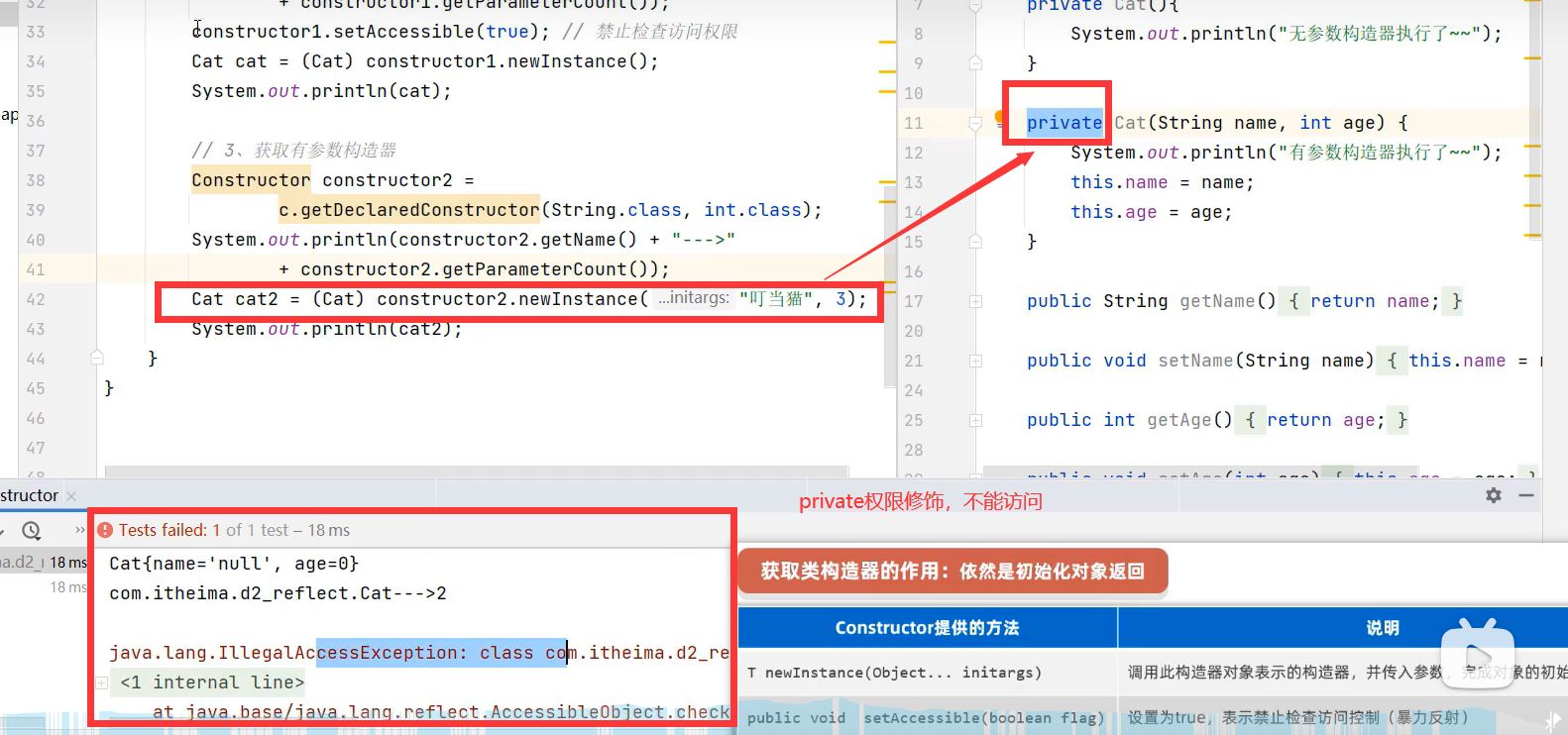
Task: Click the highlighted 'private' keyword on line 11
Action: 1064,123
